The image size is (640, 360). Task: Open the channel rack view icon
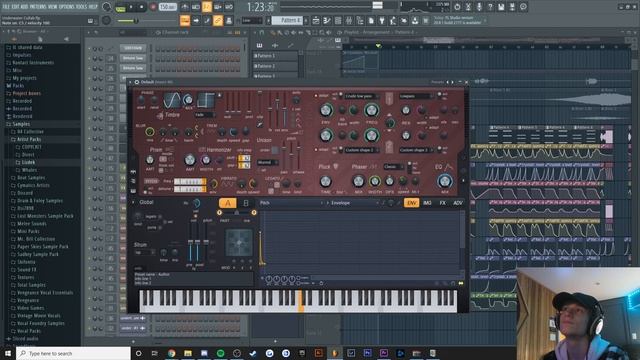tap(338, 20)
